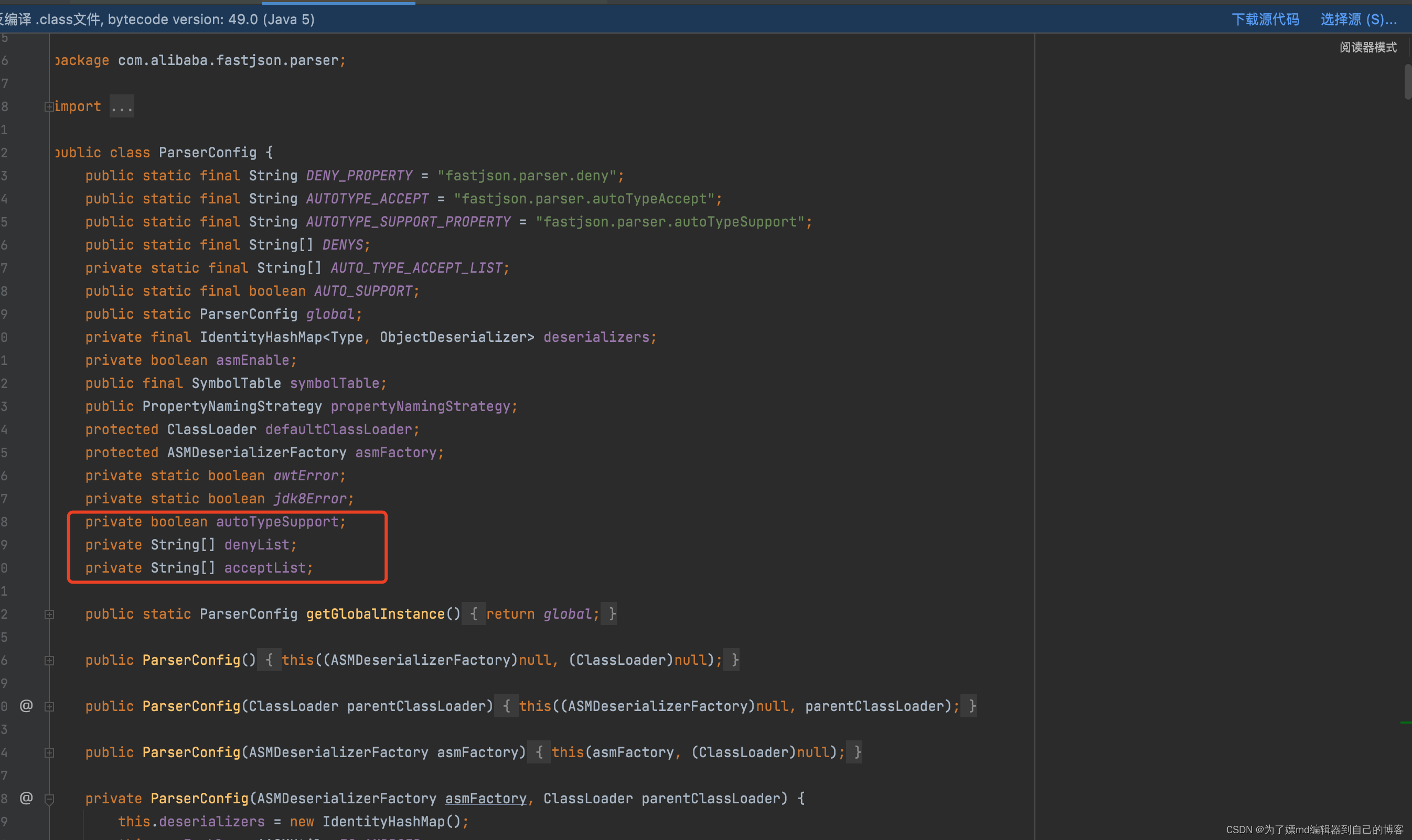This screenshot has width=1412, height=840.
Task: Click the class name ParserConfig in class declaration
Action: 207,153
